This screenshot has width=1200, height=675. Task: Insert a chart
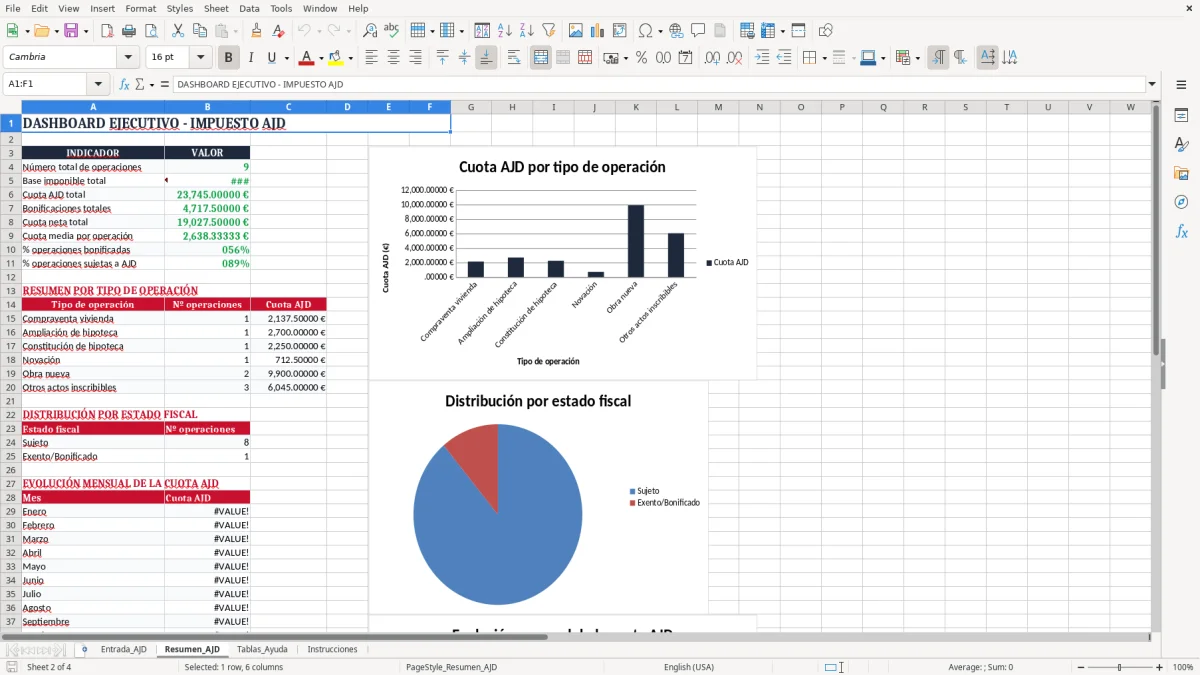pos(598,31)
